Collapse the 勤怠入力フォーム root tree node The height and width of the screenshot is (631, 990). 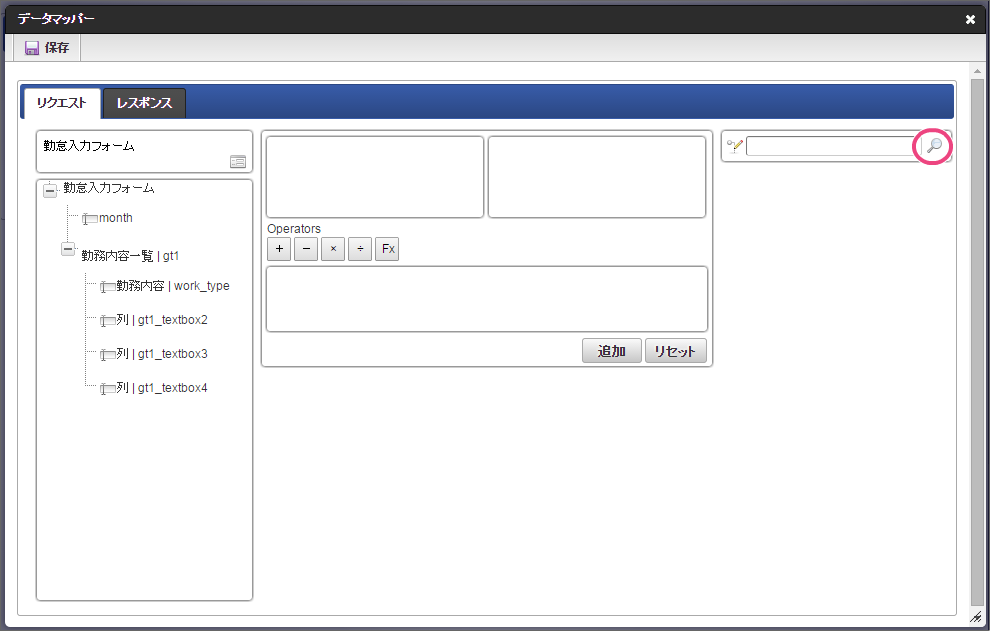[50, 190]
